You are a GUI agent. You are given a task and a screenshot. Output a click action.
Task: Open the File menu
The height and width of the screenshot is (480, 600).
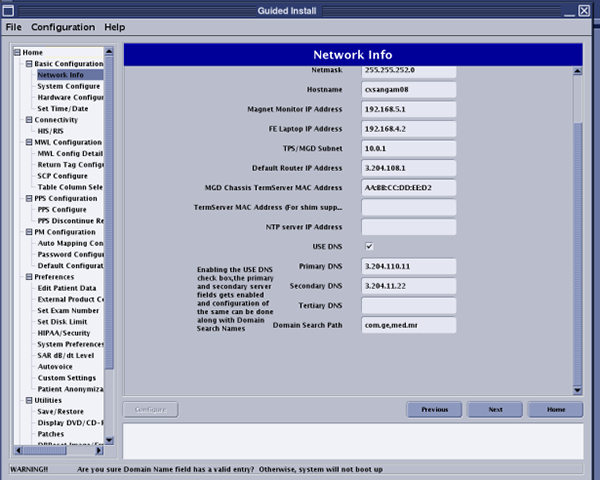(x=13, y=27)
